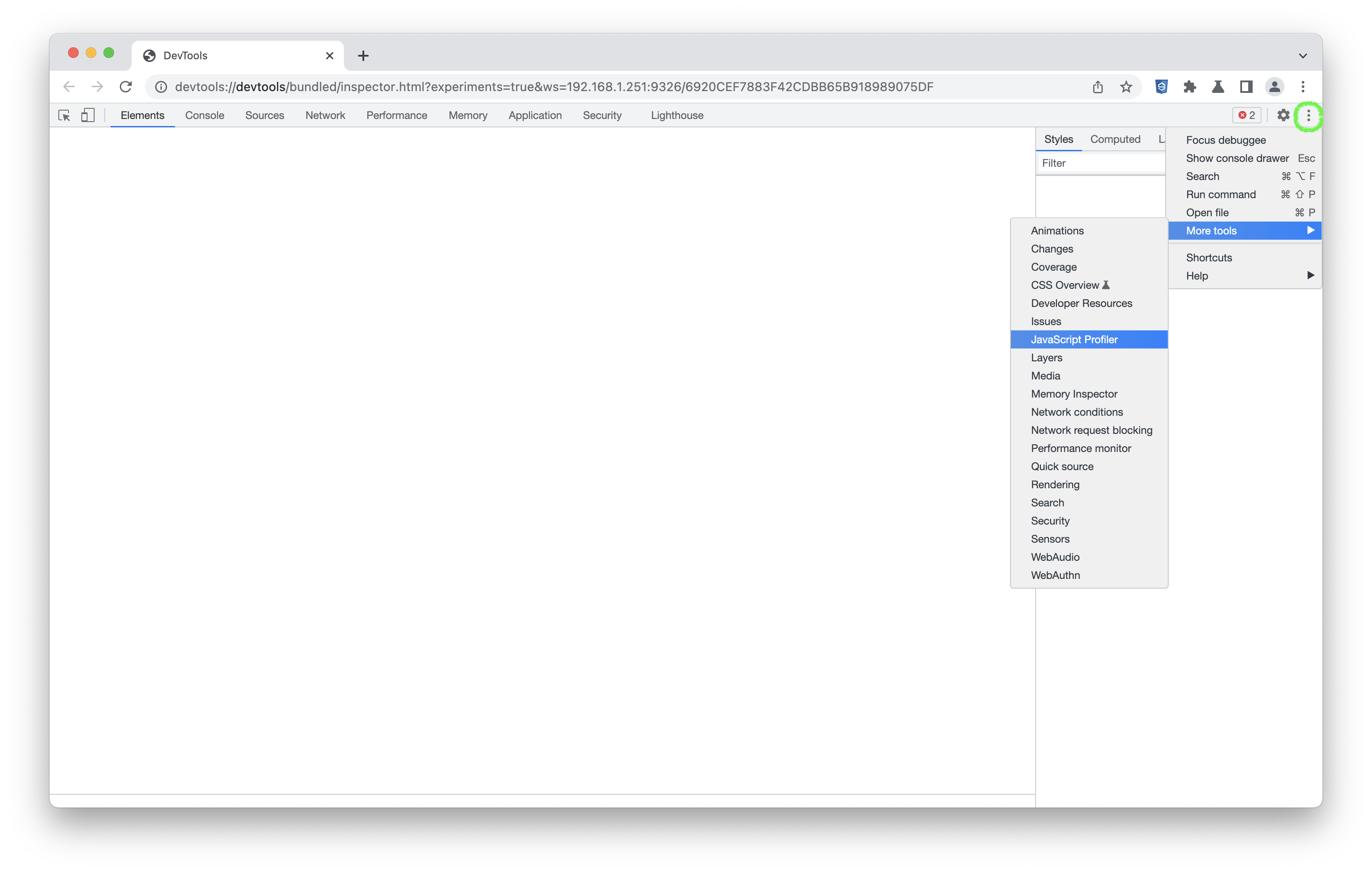Viewport: 1372px width, 873px height.
Task: Open a new browser tab with plus button
Action: (363, 56)
